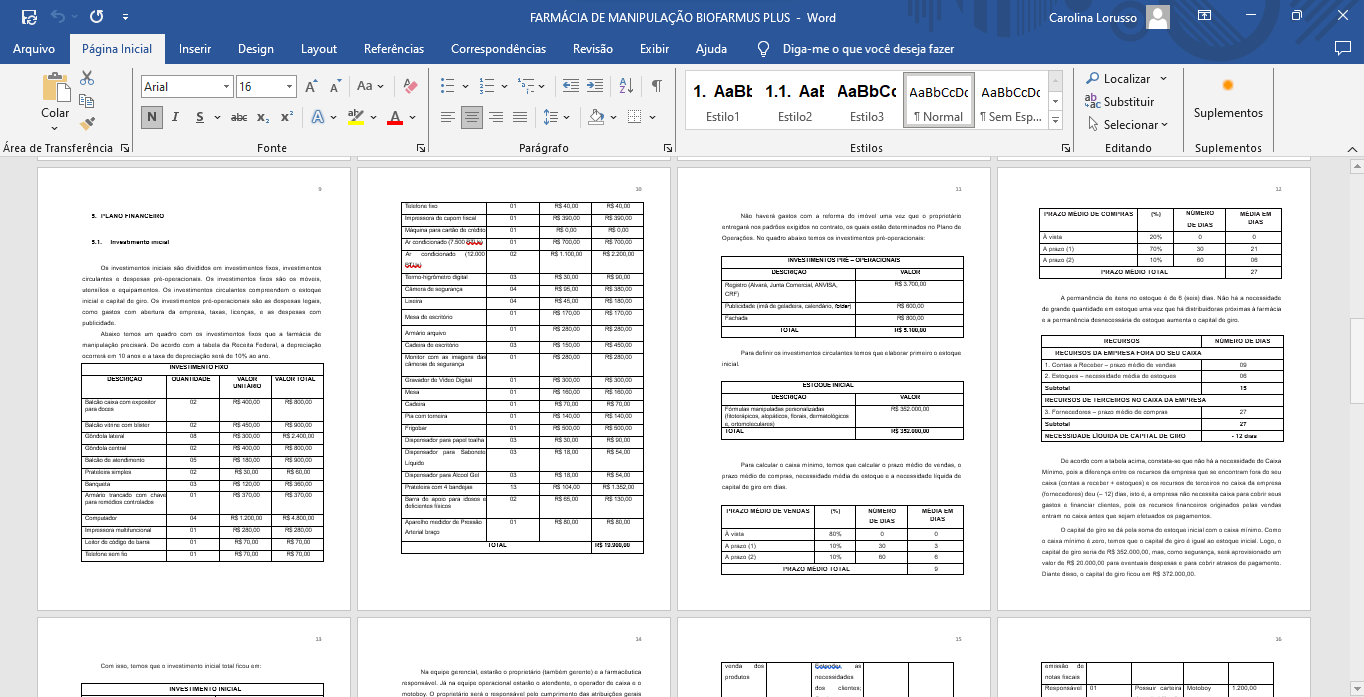Toggle underline (S) formatting

200,117
